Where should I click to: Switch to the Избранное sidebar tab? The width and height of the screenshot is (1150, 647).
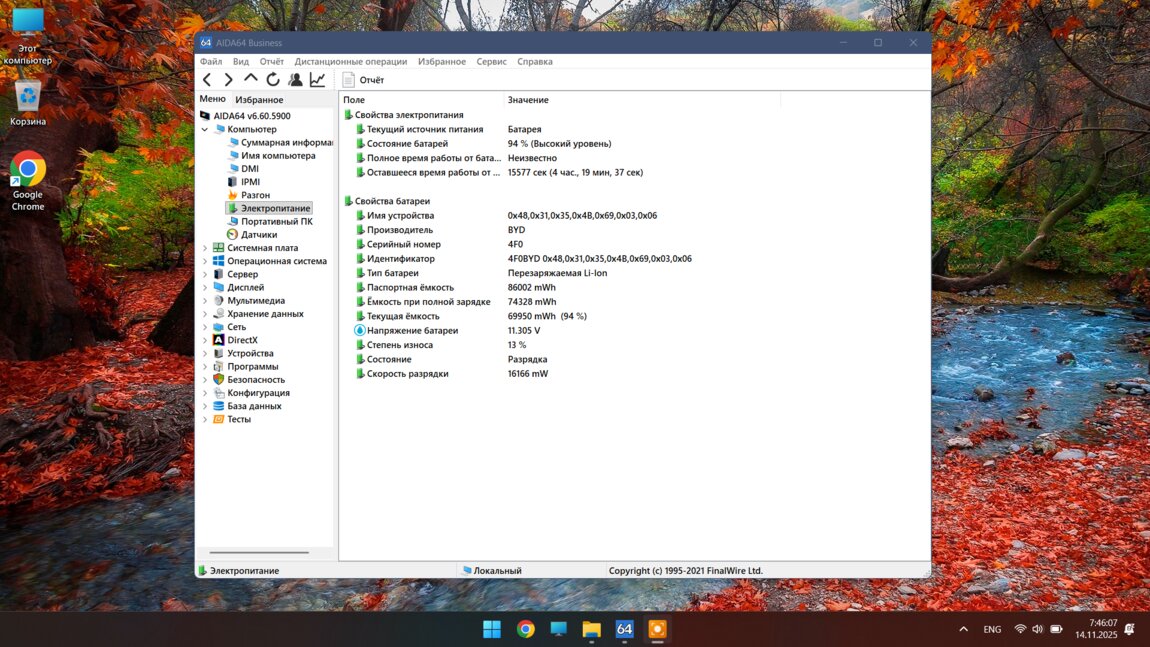point(259,100)
